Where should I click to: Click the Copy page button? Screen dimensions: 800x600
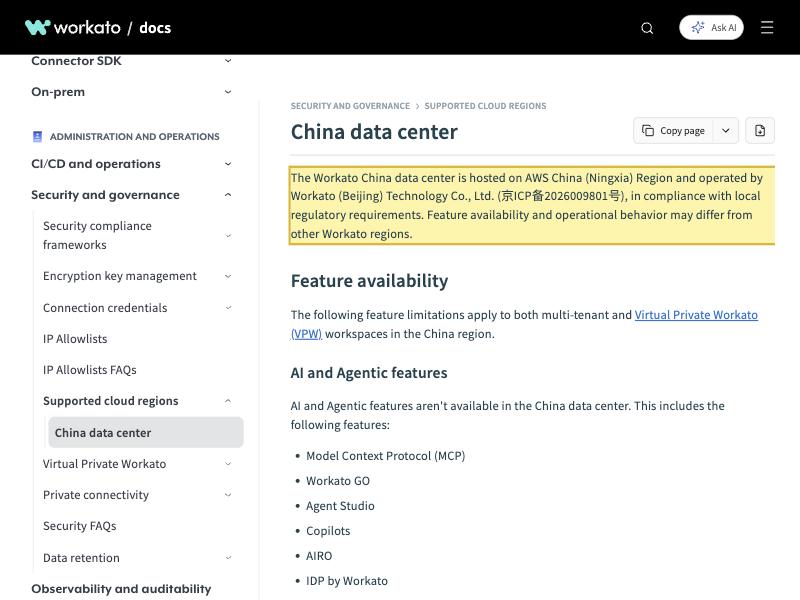coord(673,131)
